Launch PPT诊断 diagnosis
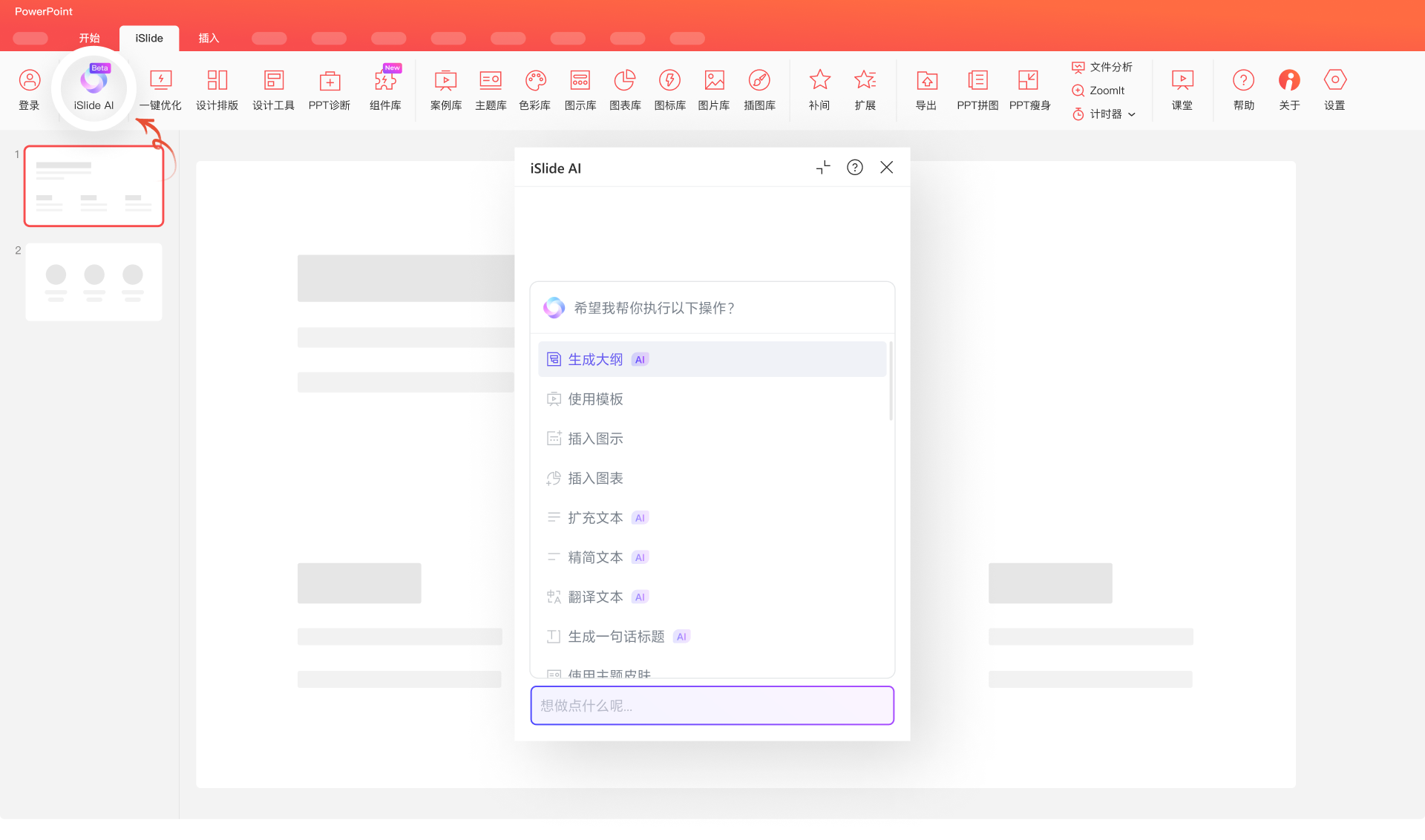The height and width of the screenshot is (840, 1425). [x=330, y=89]
